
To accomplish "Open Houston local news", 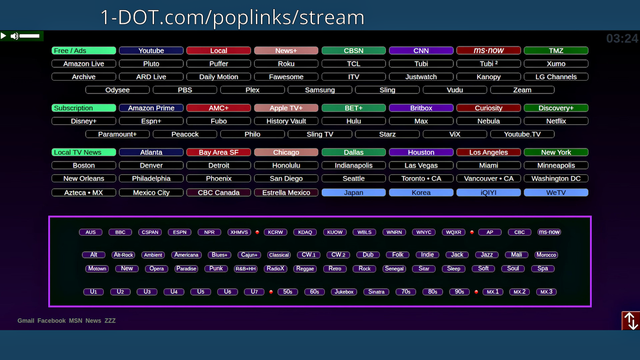I will pyautogui.click(x=421, y=152).
